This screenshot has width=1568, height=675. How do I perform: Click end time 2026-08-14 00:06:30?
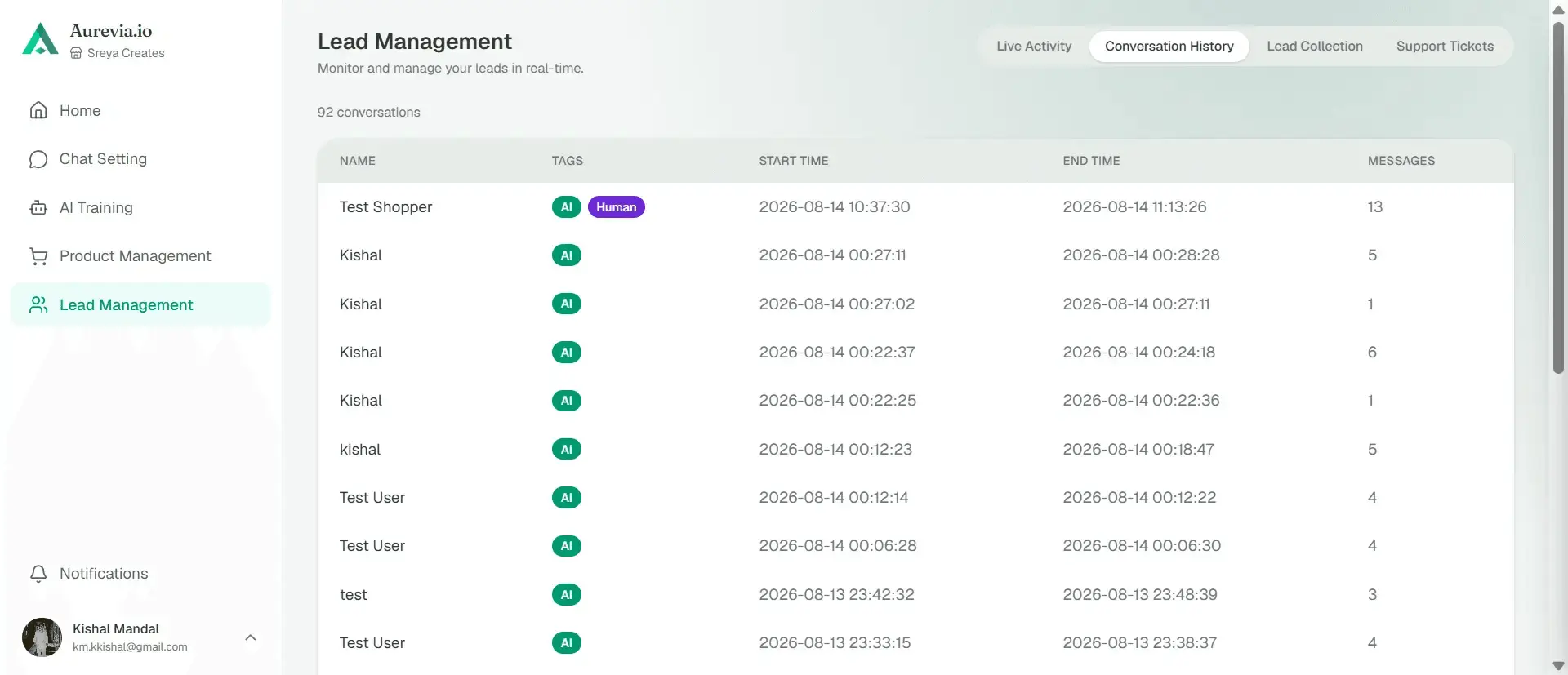click(1143, 546)
